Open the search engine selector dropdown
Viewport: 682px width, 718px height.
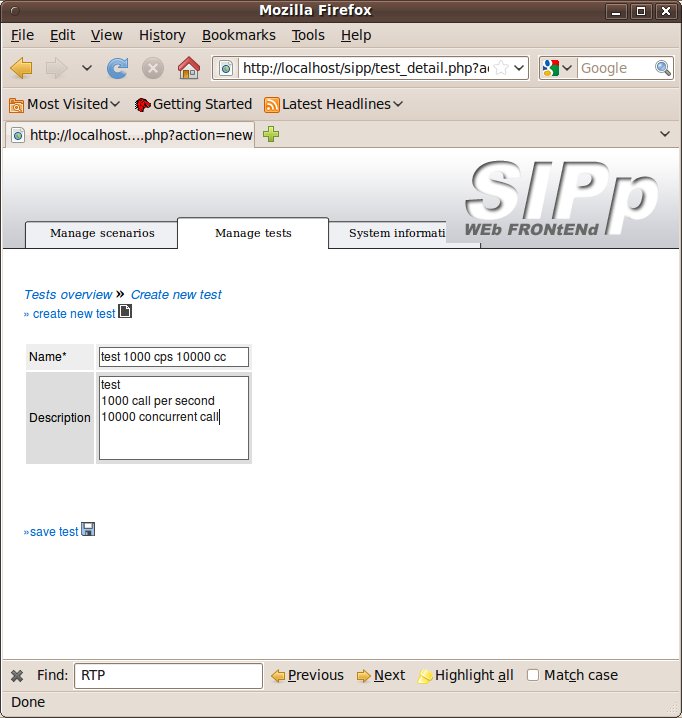557,68
